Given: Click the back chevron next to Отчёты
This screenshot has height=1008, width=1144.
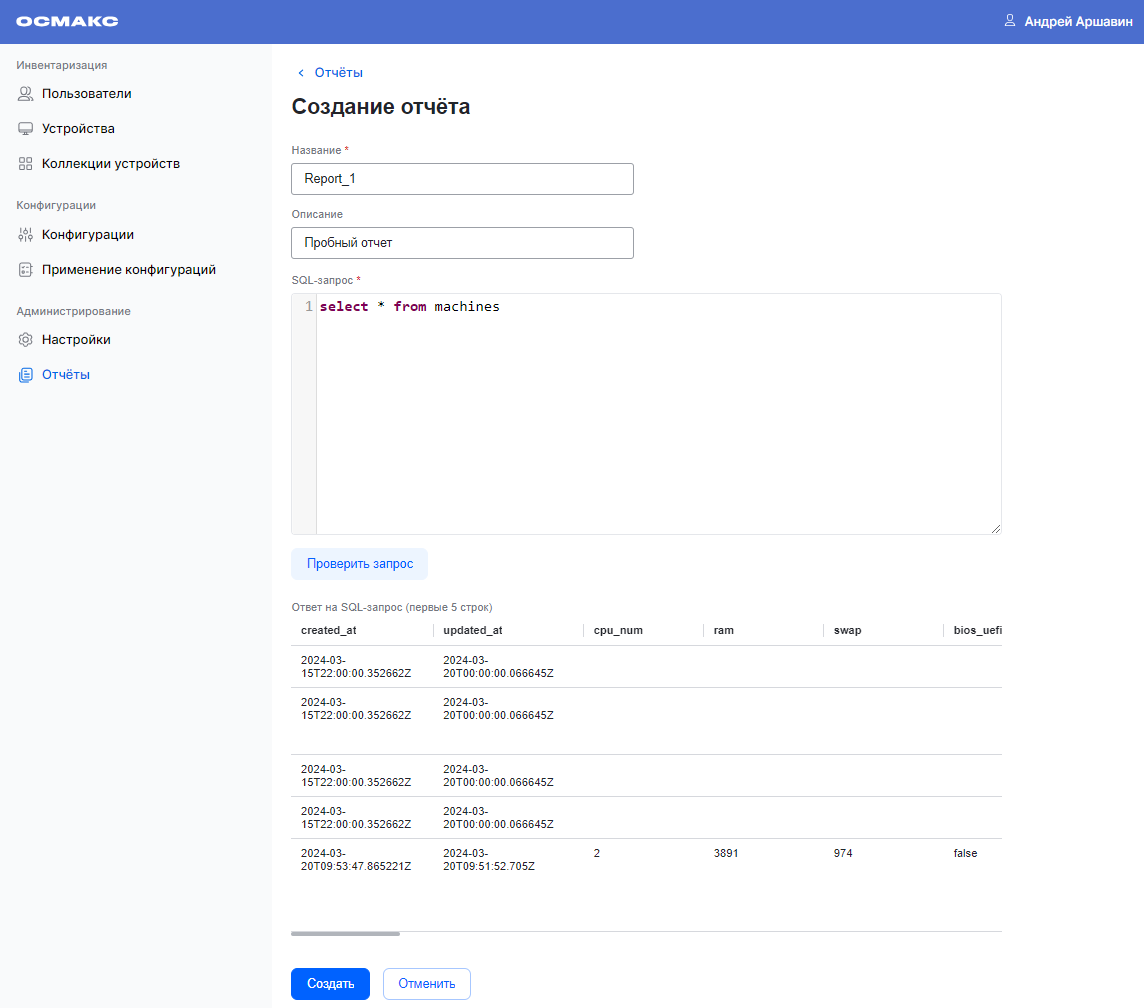Looking at the screenshot, I should 300,73.
